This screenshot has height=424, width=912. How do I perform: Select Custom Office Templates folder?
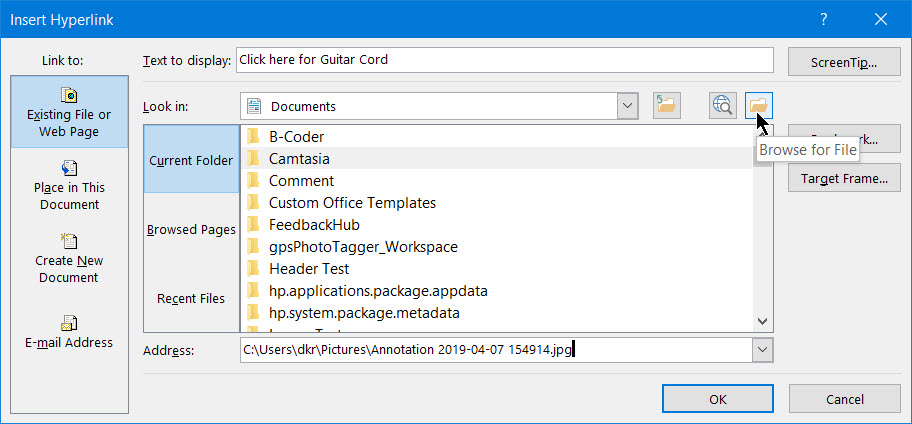point(497,202)
